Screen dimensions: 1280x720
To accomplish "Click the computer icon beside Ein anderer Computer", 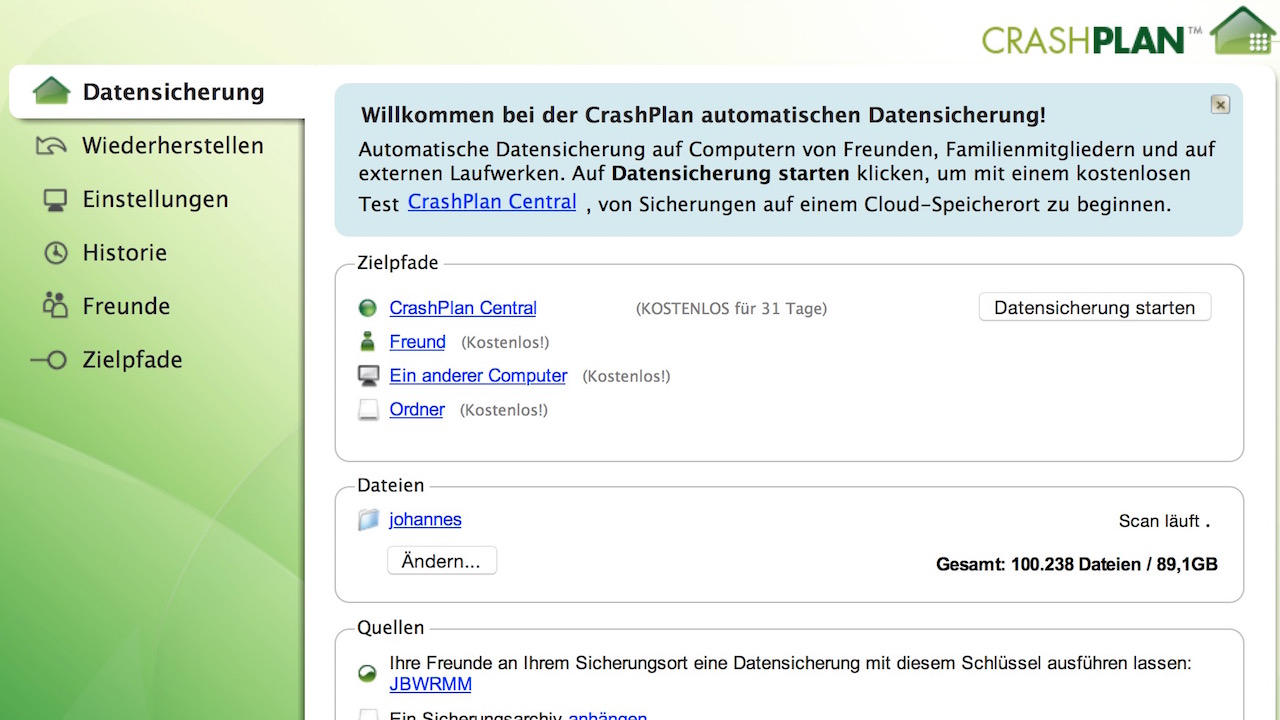I will (369, 376).
